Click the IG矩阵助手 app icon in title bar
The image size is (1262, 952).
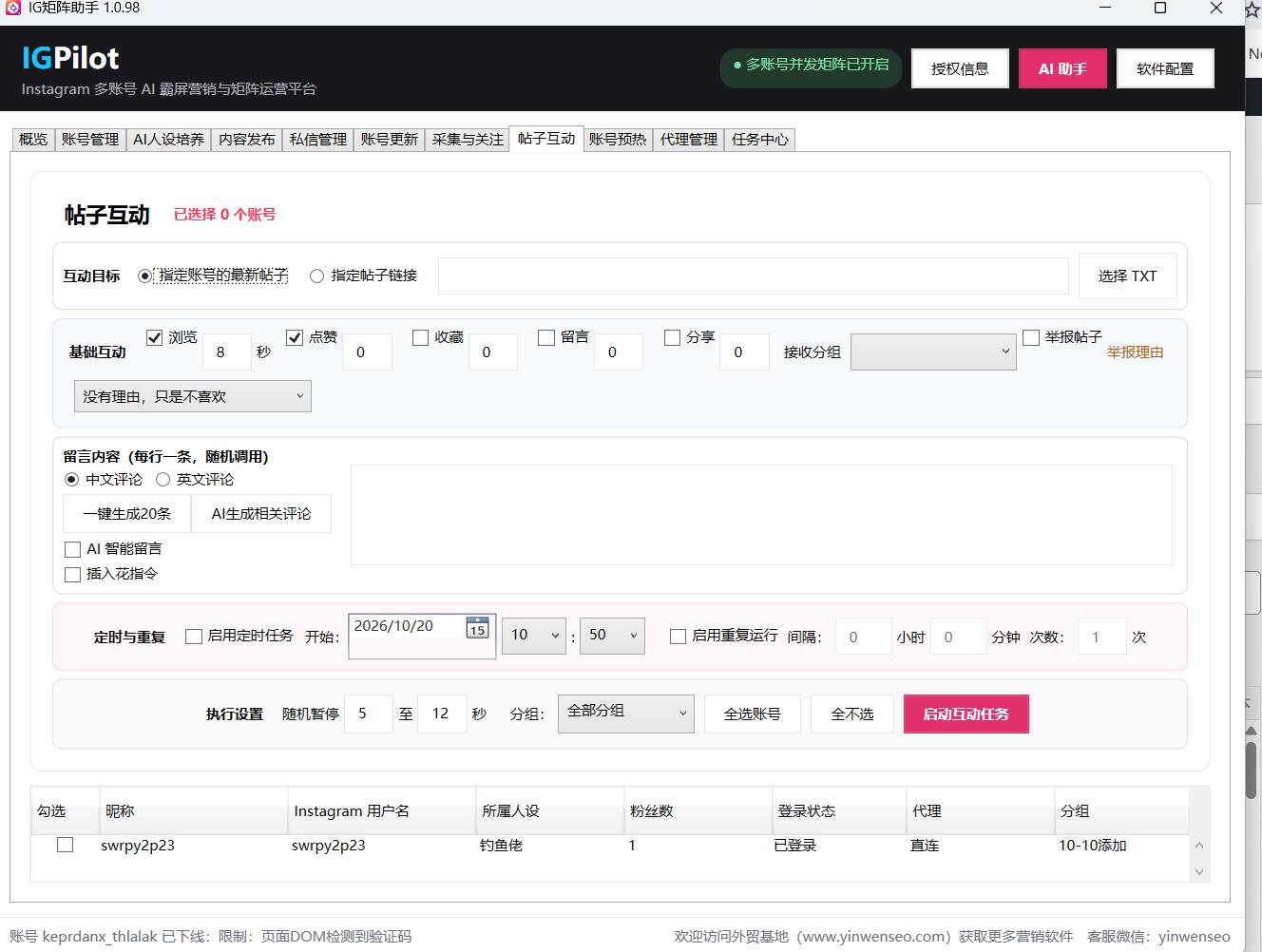pyautogui.click(x=12, y=8)
